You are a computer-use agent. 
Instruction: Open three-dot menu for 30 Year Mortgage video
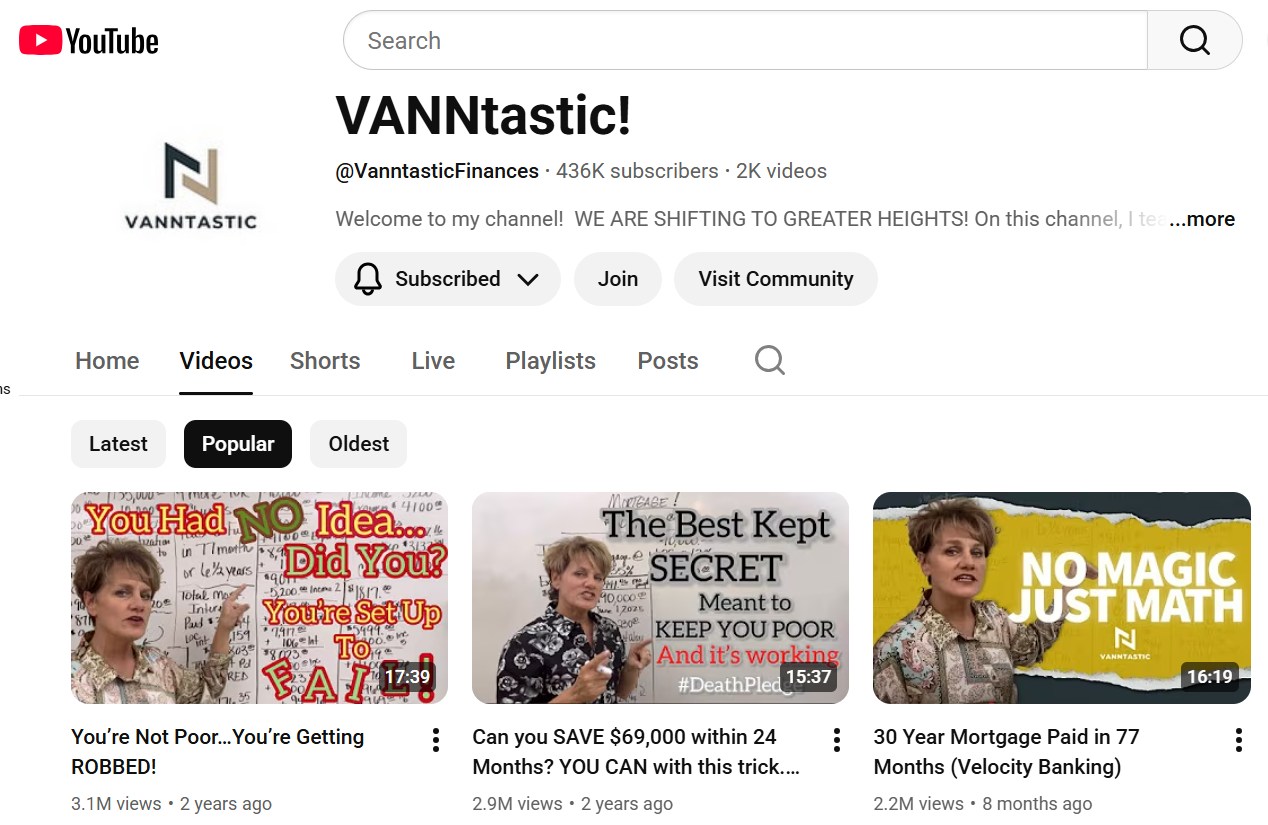[1238, 740]
